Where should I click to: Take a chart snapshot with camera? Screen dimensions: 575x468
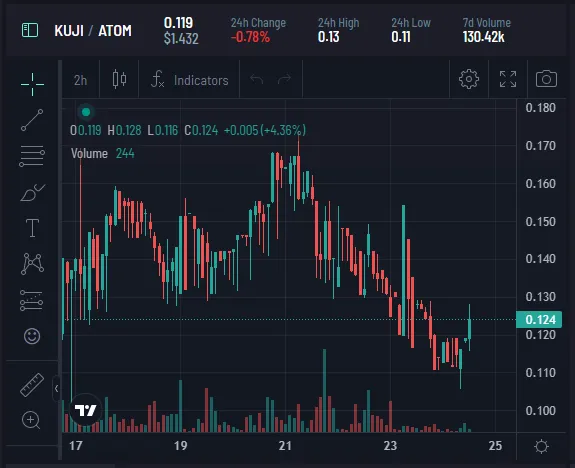pos(546,79)
